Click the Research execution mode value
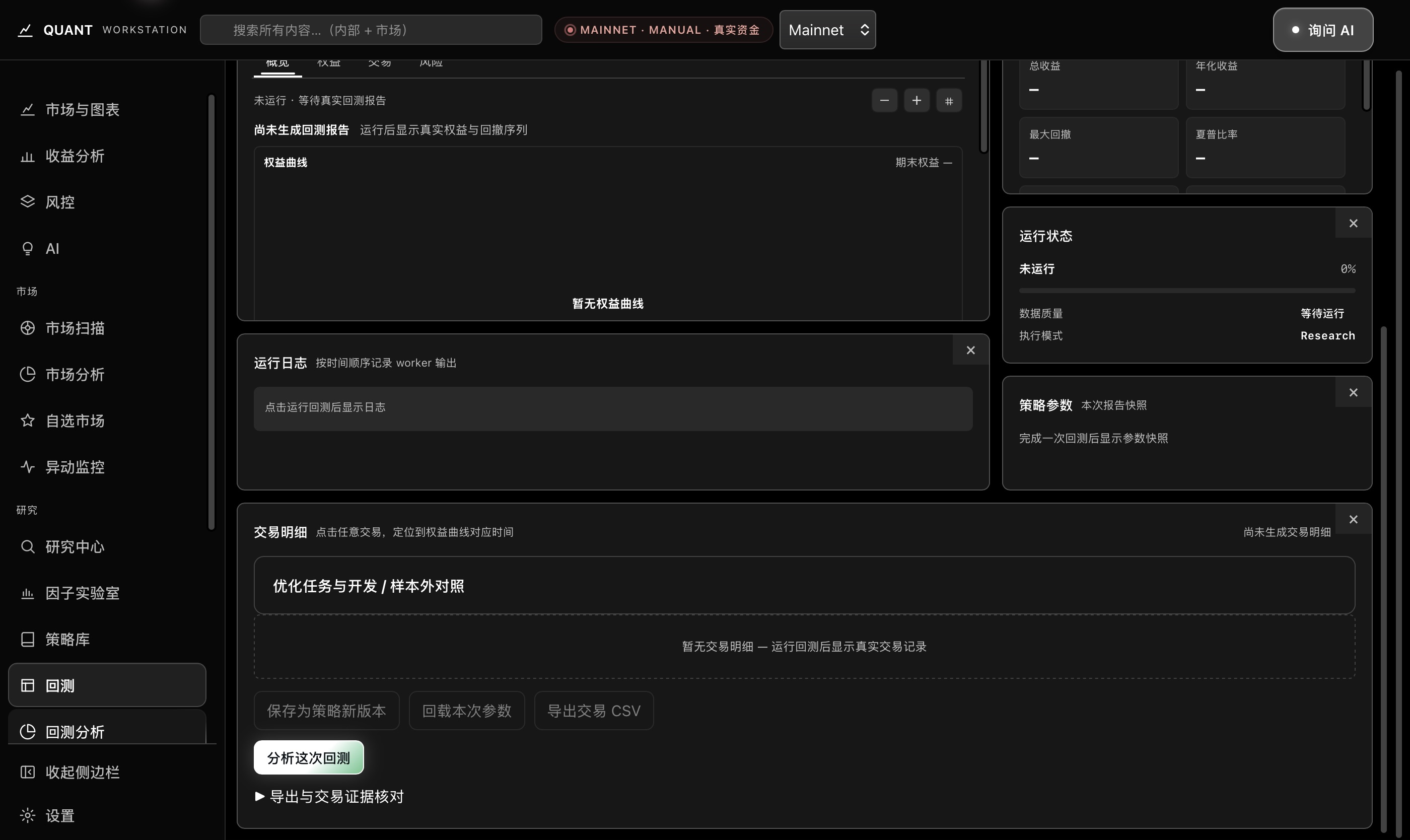 coord(1327,336)
